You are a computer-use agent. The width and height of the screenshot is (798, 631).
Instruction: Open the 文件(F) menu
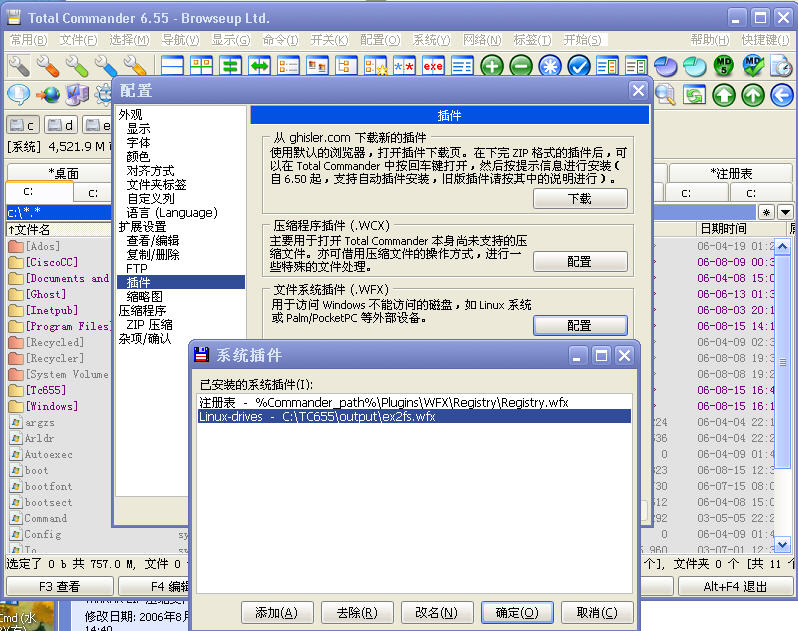pyautogui.click(x=78, y=40)
